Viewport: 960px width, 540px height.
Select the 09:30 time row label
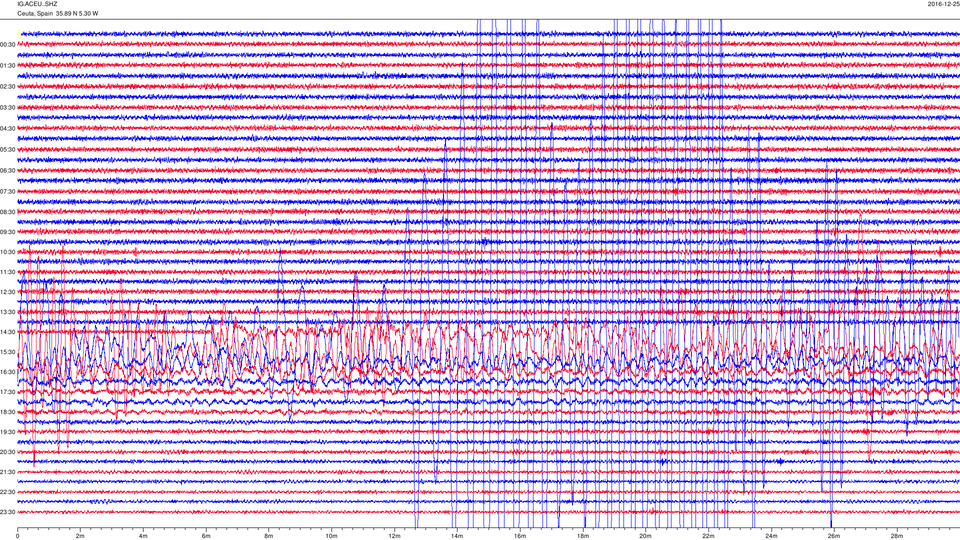[8, 232]
